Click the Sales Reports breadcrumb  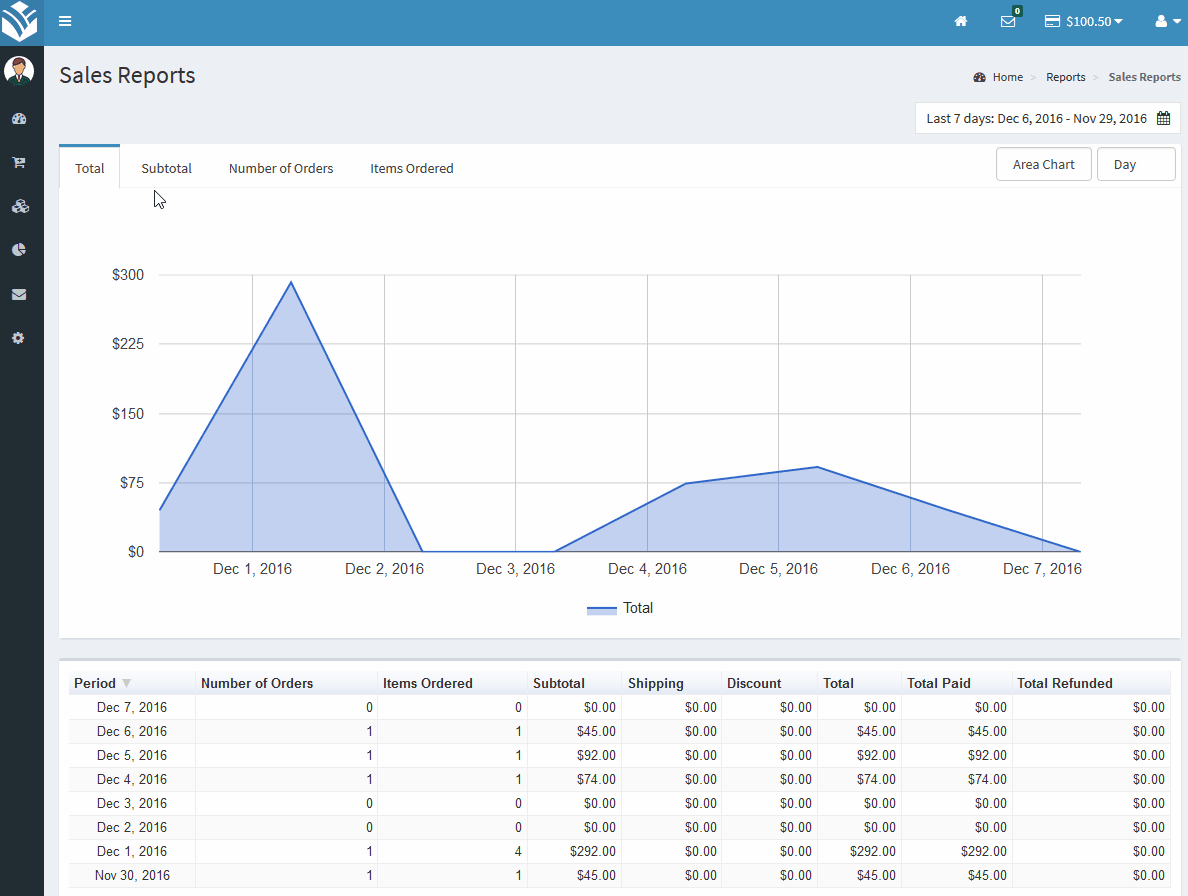[1144, 77]
